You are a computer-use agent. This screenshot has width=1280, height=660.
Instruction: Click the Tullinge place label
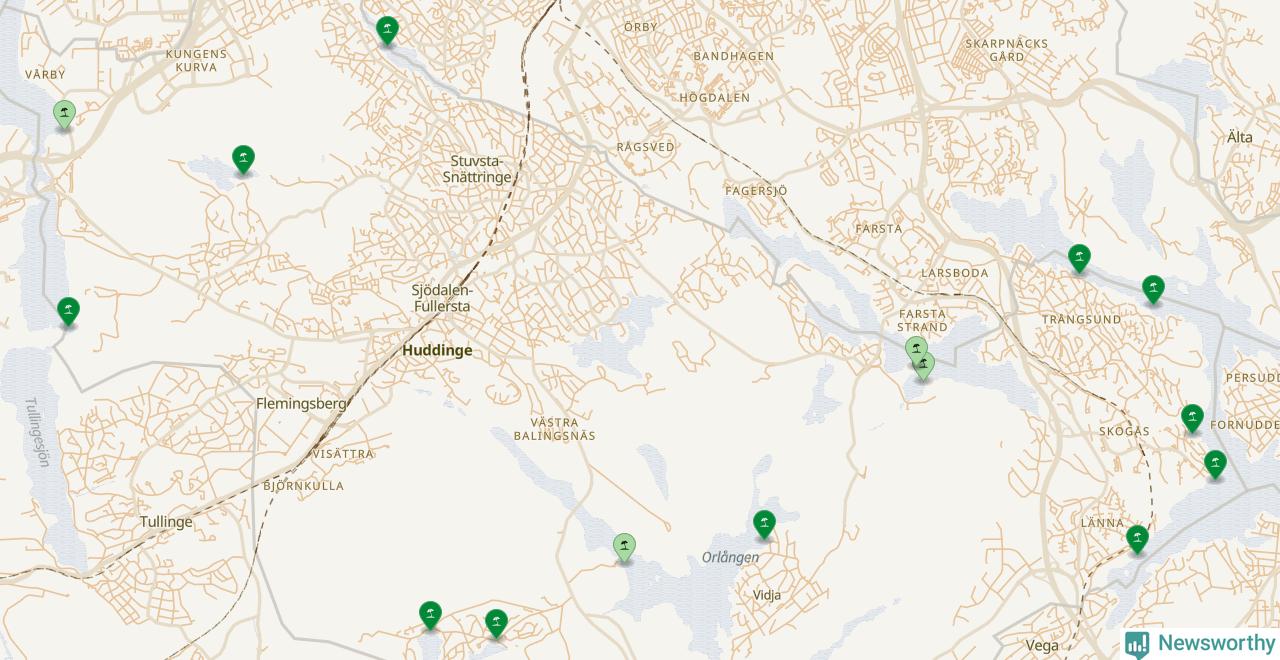(166, 522)
